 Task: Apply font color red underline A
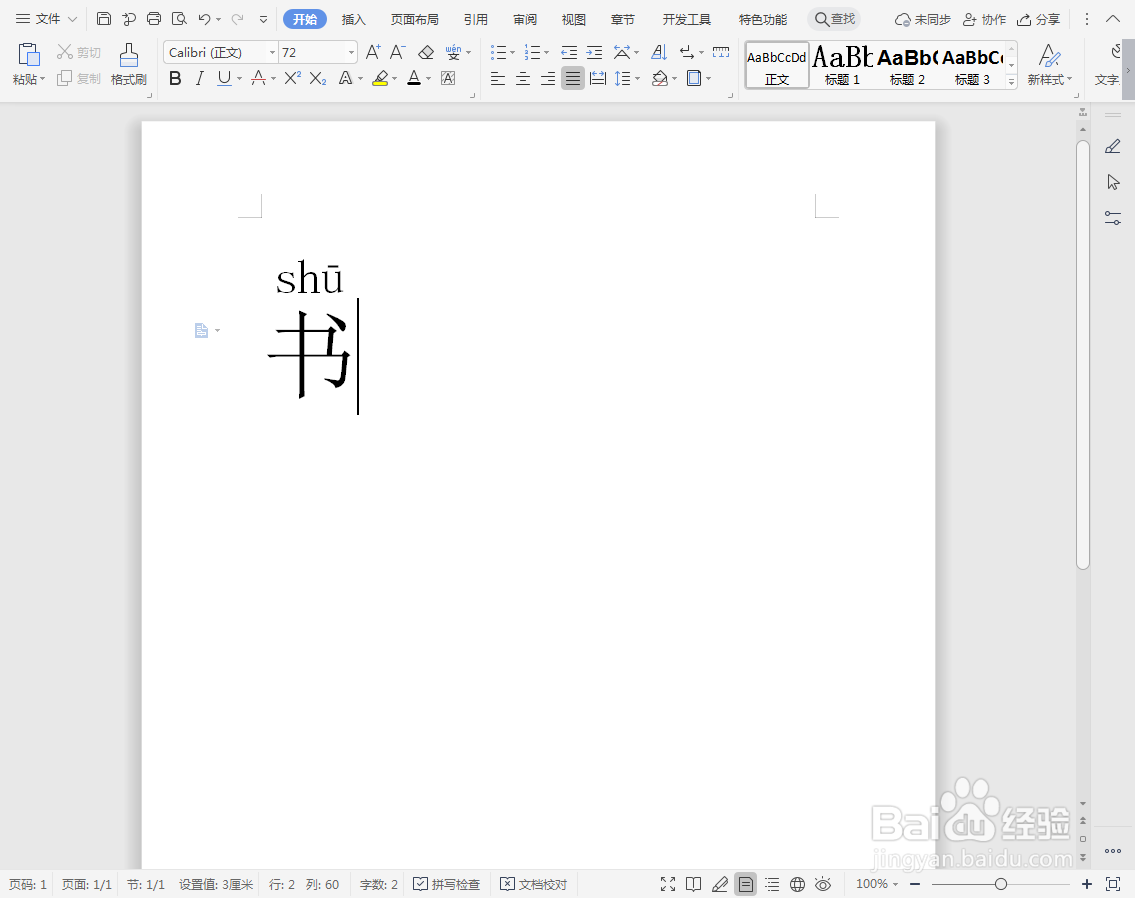click(x=414, y=78)
